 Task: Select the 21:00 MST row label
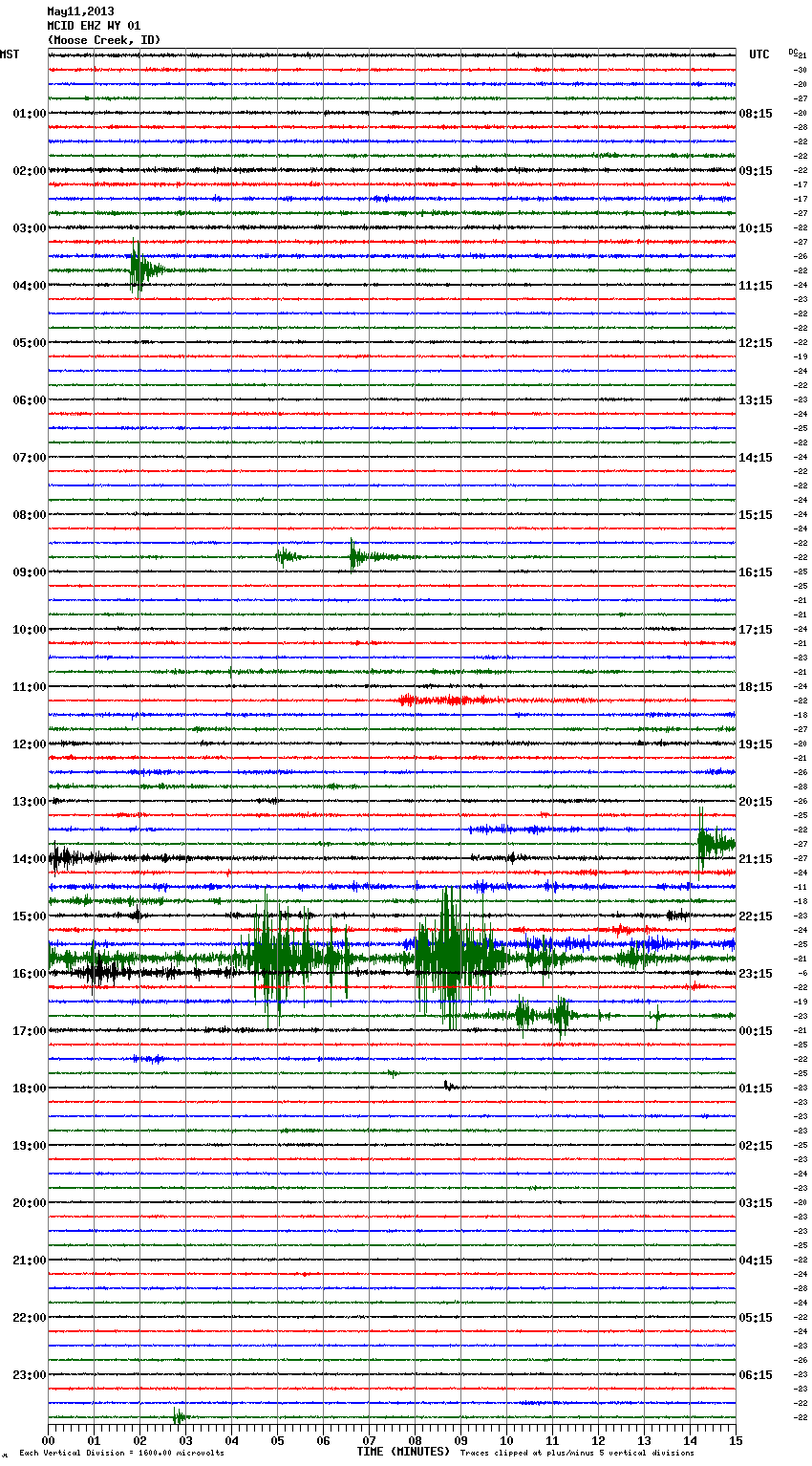pos(30,1261)
